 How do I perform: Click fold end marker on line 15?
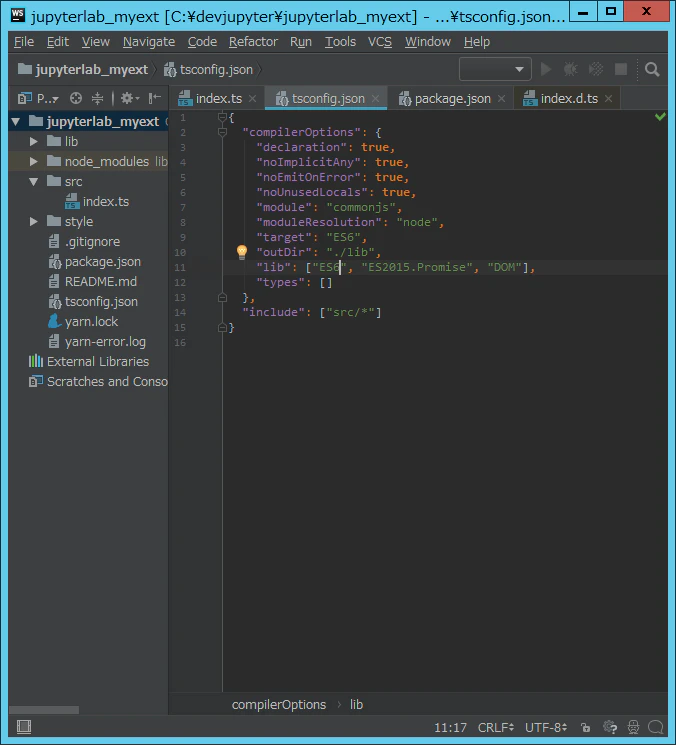[222, 327]
